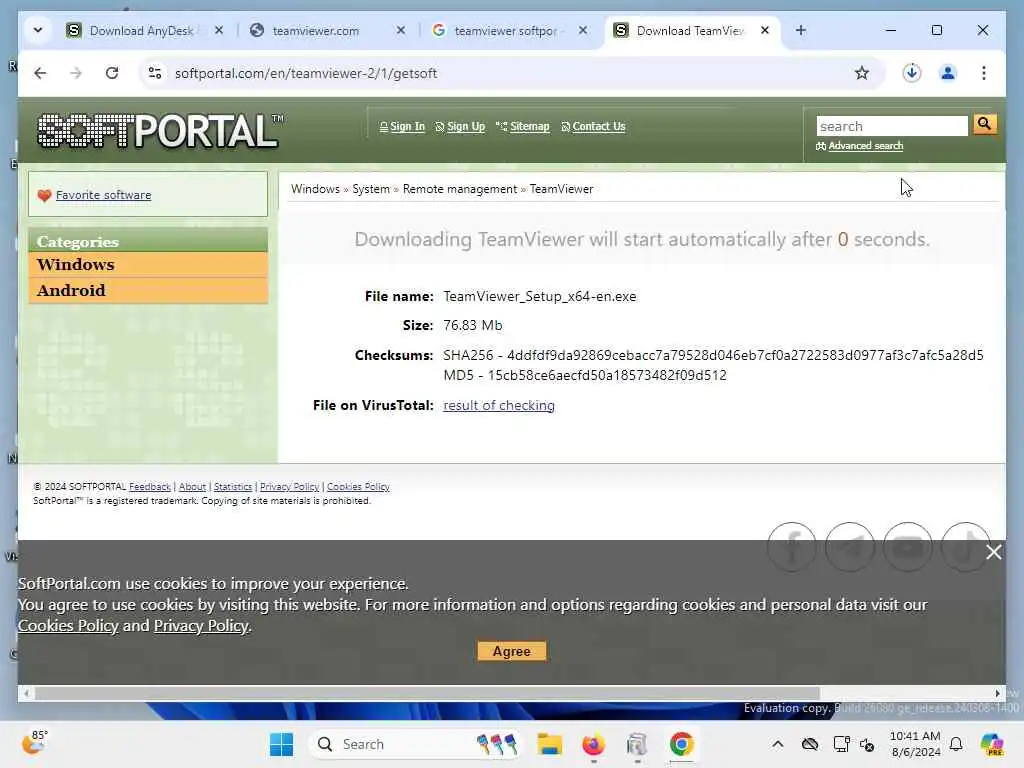Image resolution: width=1024 pixels, height=768 pixels.
Task: Close the Download TeamViewer tab
Action: tap(765, 30)
